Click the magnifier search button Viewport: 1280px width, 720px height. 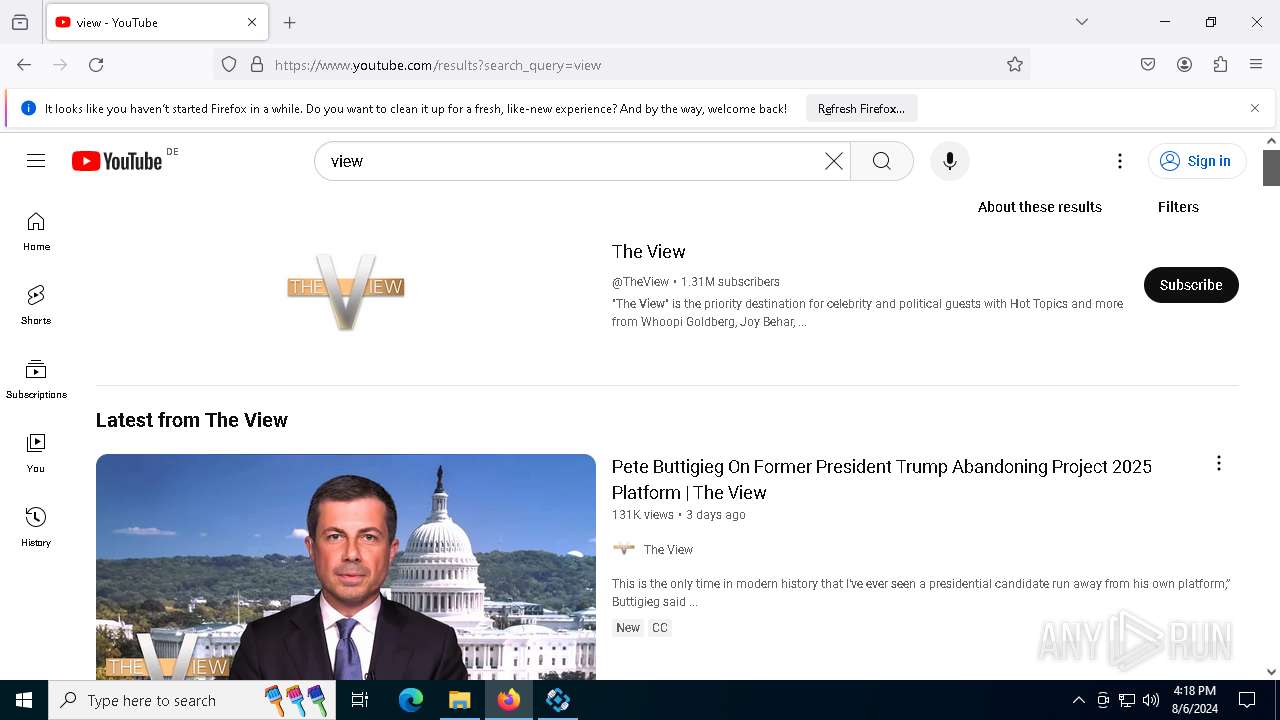[x=881, y=161]
